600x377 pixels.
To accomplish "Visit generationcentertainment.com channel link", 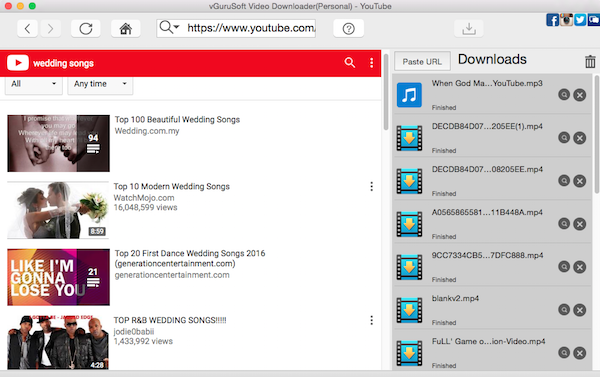I will click(x=172, y=275).
